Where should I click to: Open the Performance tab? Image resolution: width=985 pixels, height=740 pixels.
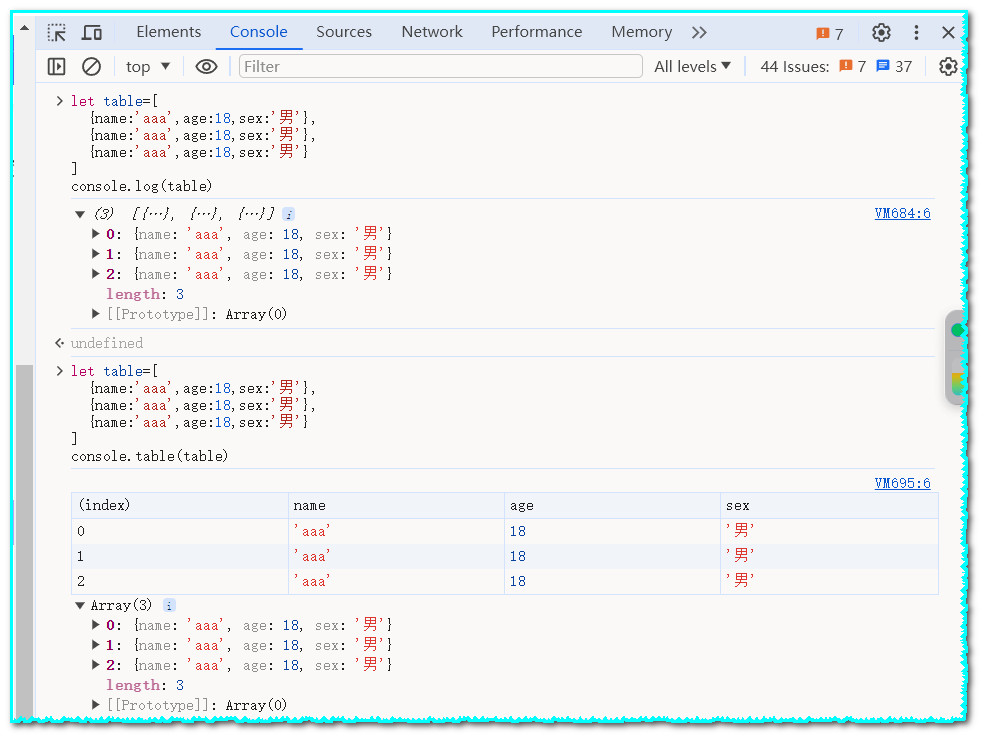pos(536,31)
